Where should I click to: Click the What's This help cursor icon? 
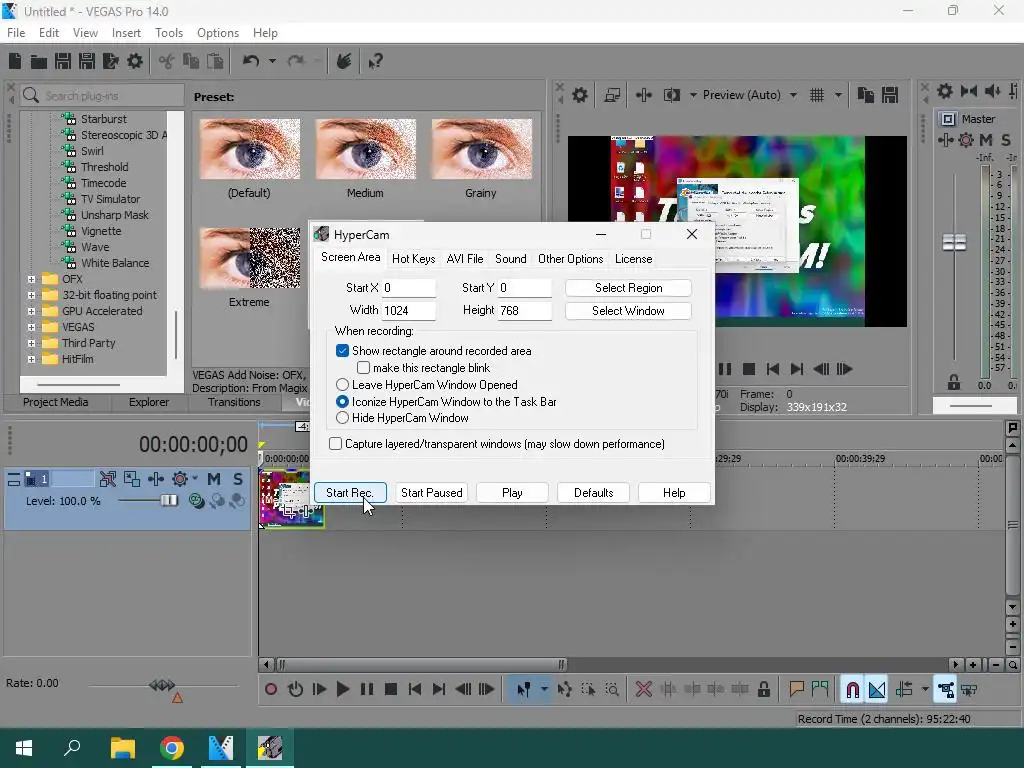(376, 61)
